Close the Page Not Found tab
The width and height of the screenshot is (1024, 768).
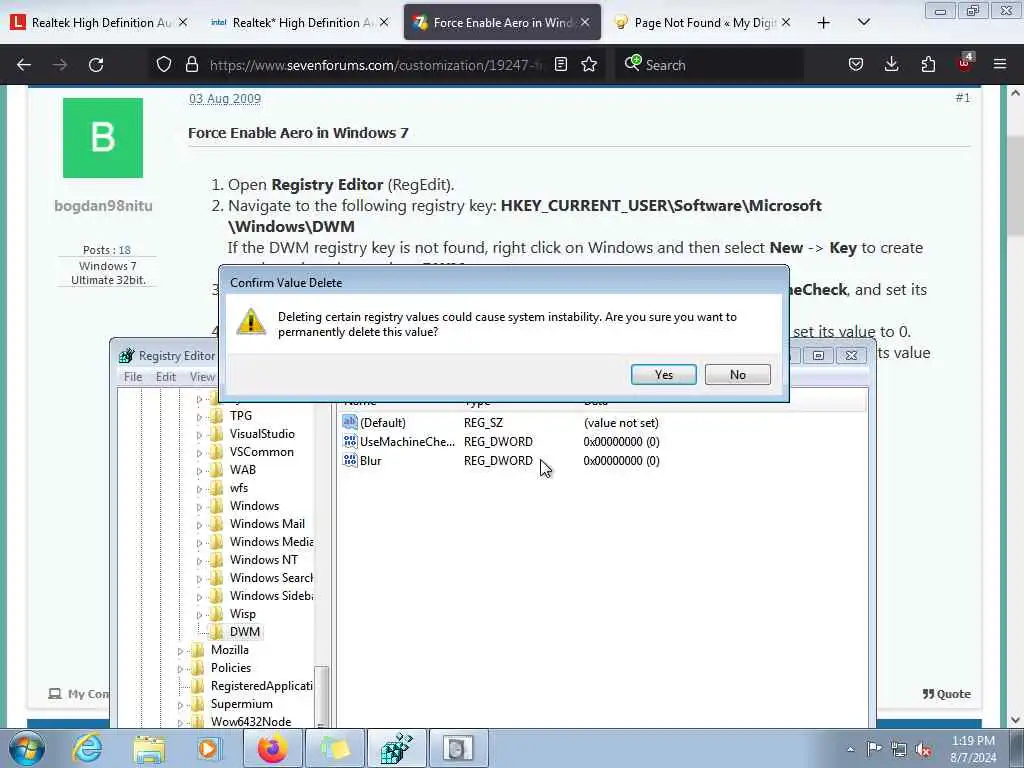786,22
